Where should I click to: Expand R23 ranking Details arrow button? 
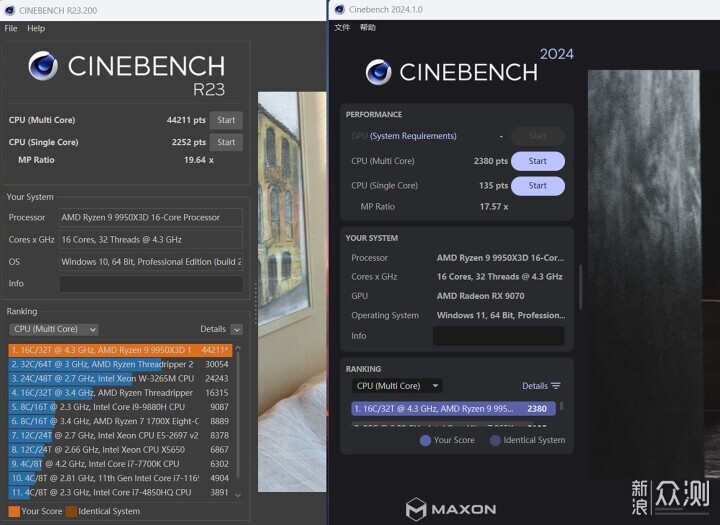[237, 329]
